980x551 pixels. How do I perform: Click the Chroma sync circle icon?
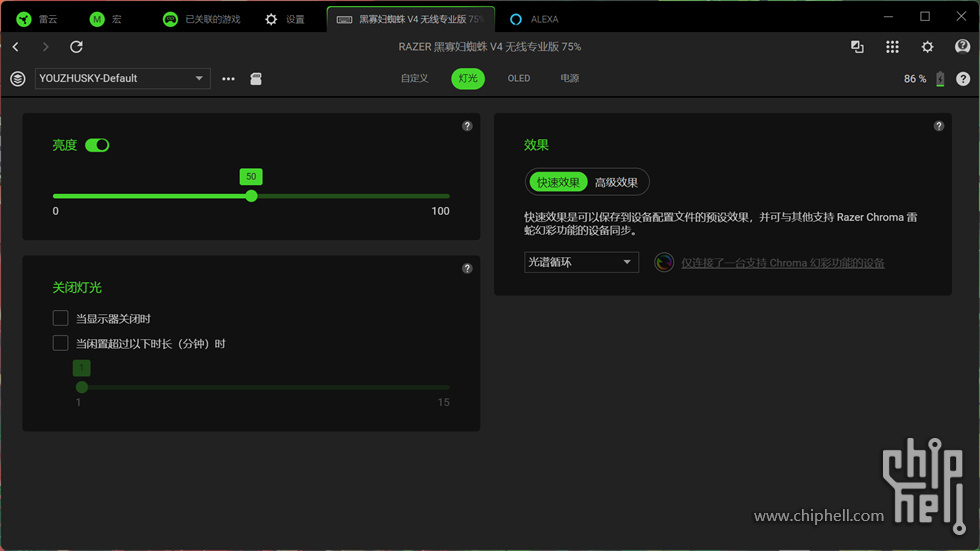pos(664,262)
